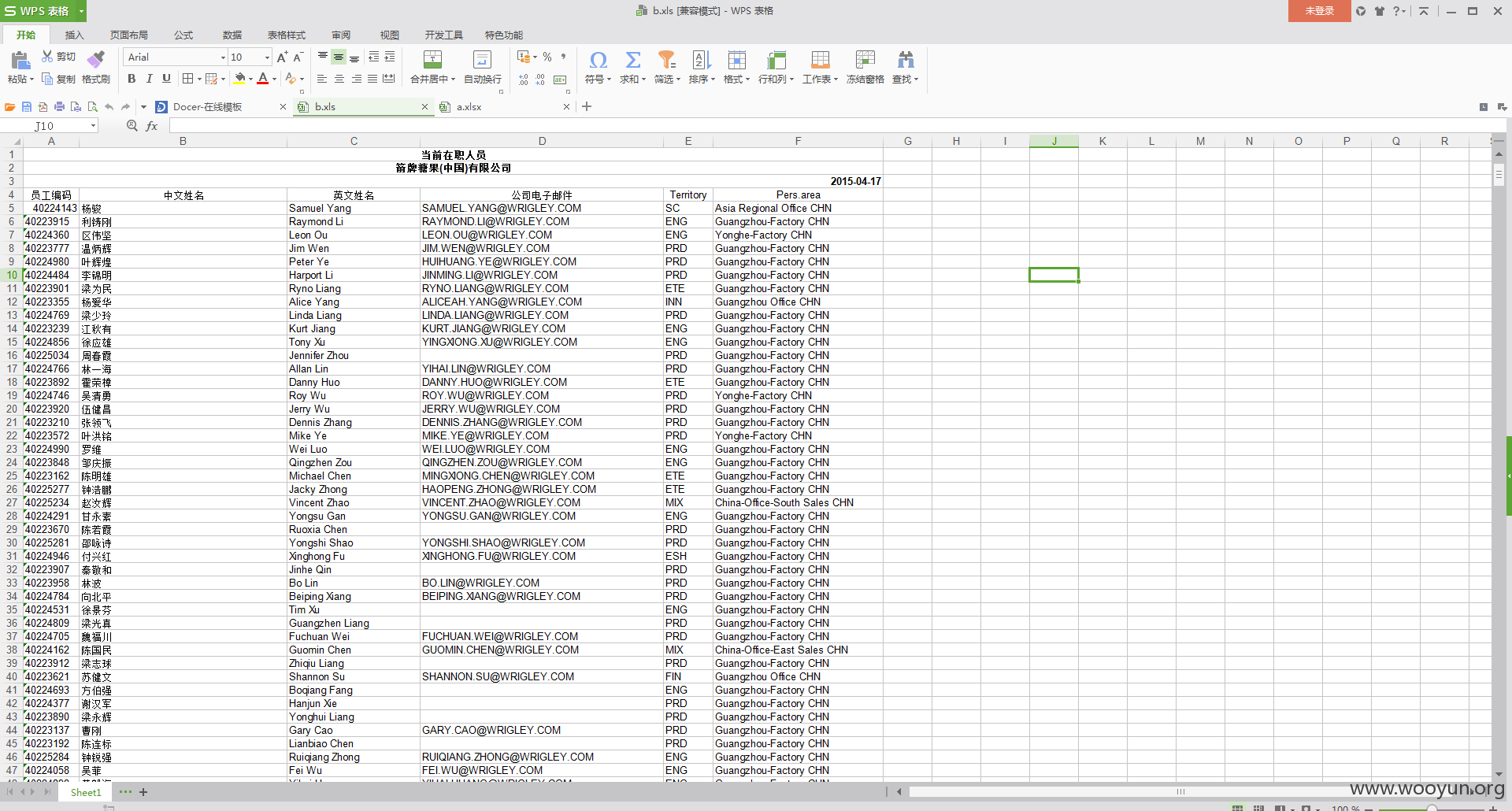This screenshot has width=1512, height=811.
Task: Click the Worksheet icon
Action: (x=820, y=60)
